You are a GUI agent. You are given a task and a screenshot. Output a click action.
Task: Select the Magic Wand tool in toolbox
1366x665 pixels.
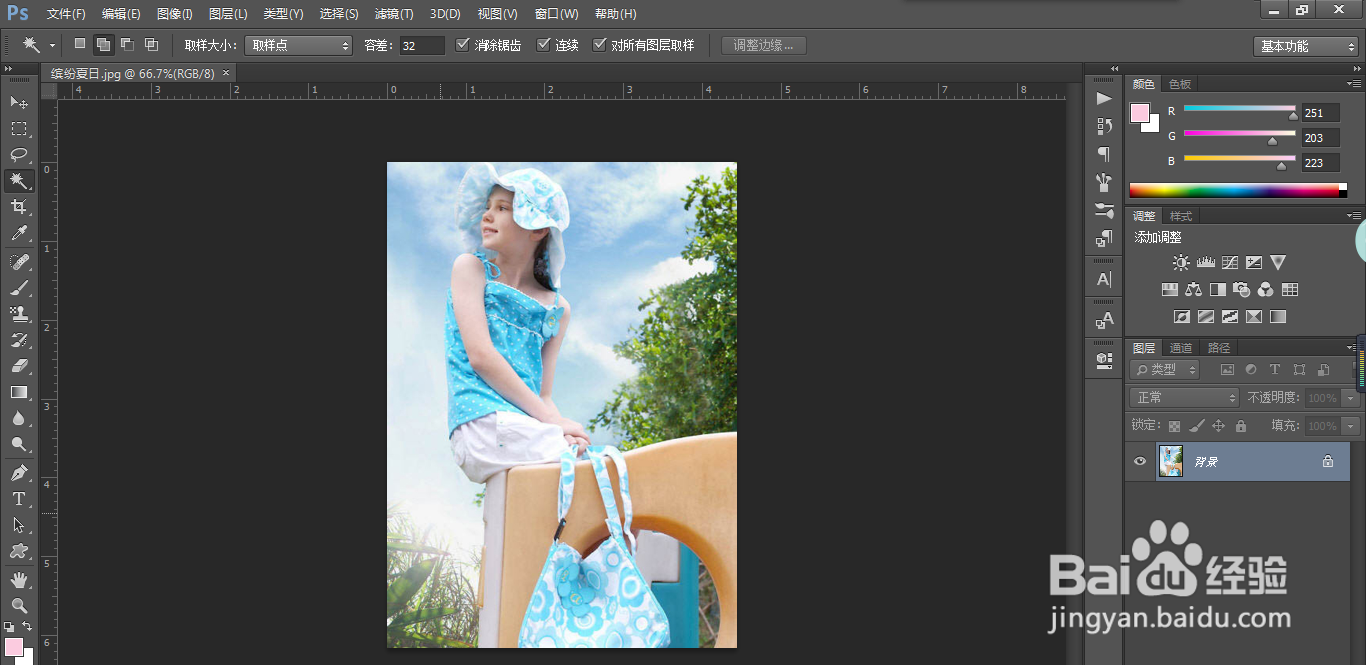pyautogui.click(x=19, y=181)
